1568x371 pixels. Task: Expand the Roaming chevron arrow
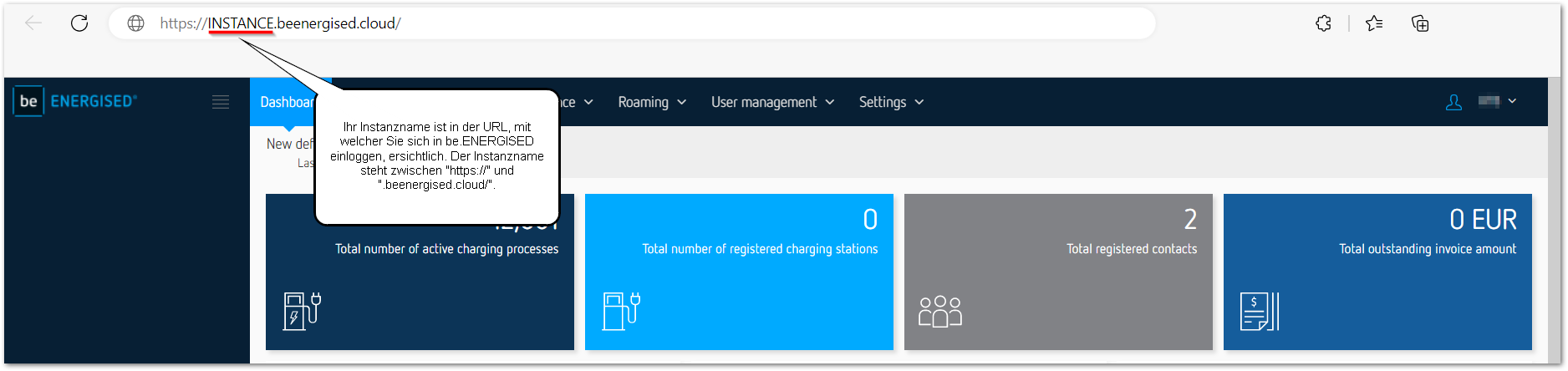pyautogui.click(x=682, y=102)
